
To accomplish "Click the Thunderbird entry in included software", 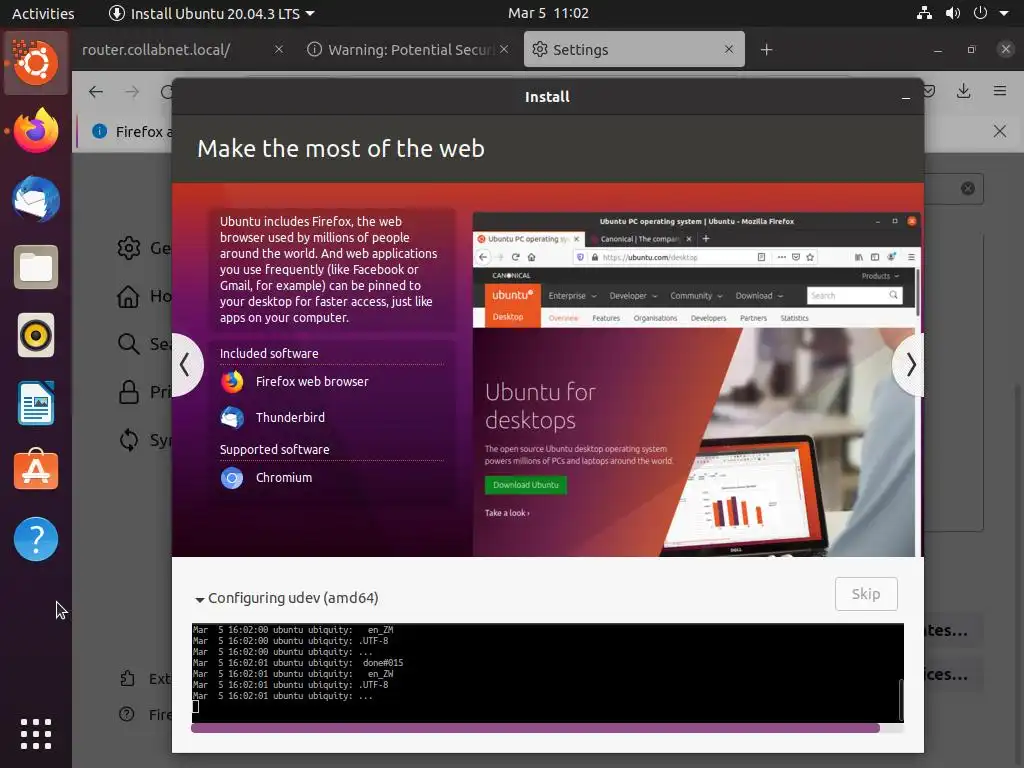I will (272, 417).
